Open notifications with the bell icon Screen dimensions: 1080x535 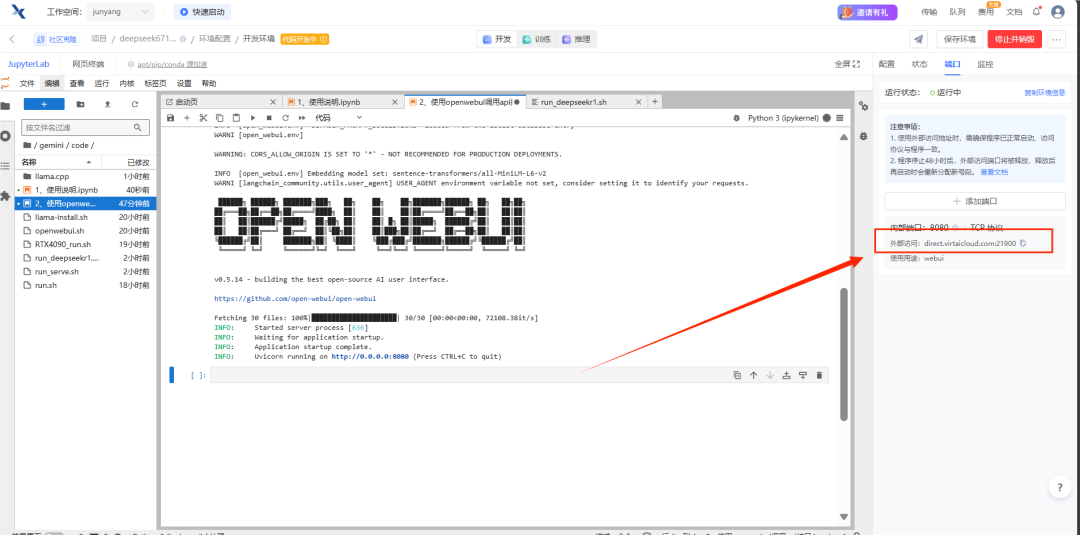point(1036,12)
